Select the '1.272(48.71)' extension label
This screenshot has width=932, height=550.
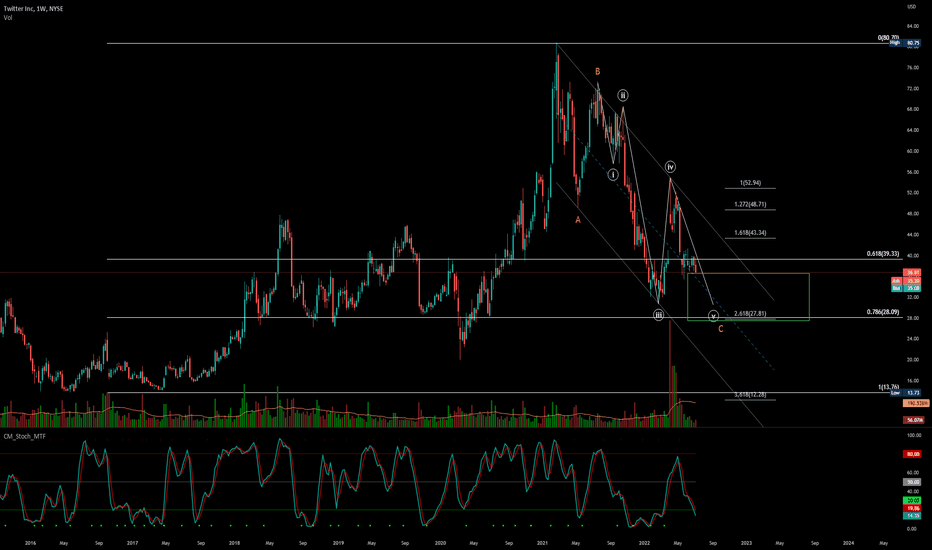pos(750,205)
